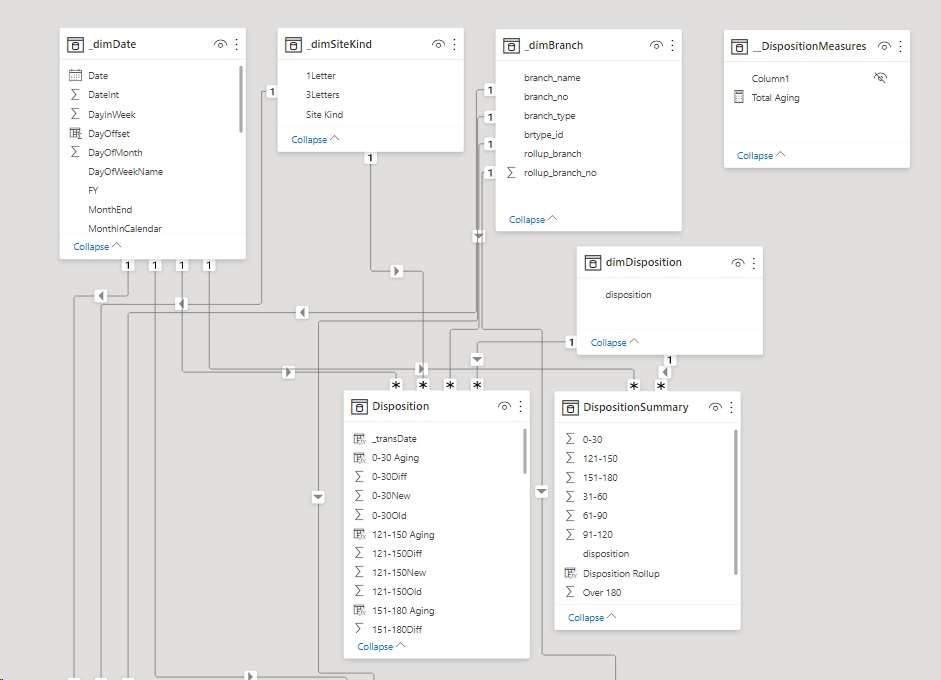This screenshot has height=680, width=941.
Task: Open more options for DispositionSummary table
Action: pyautogui.click(x=731, y=408)
